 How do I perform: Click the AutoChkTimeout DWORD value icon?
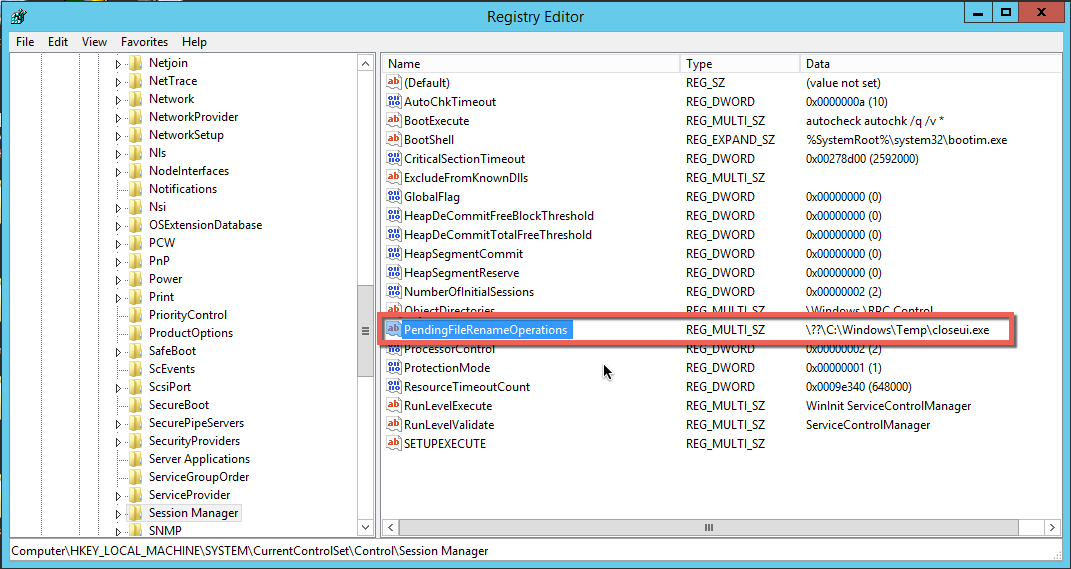click(x=393, y=102)
